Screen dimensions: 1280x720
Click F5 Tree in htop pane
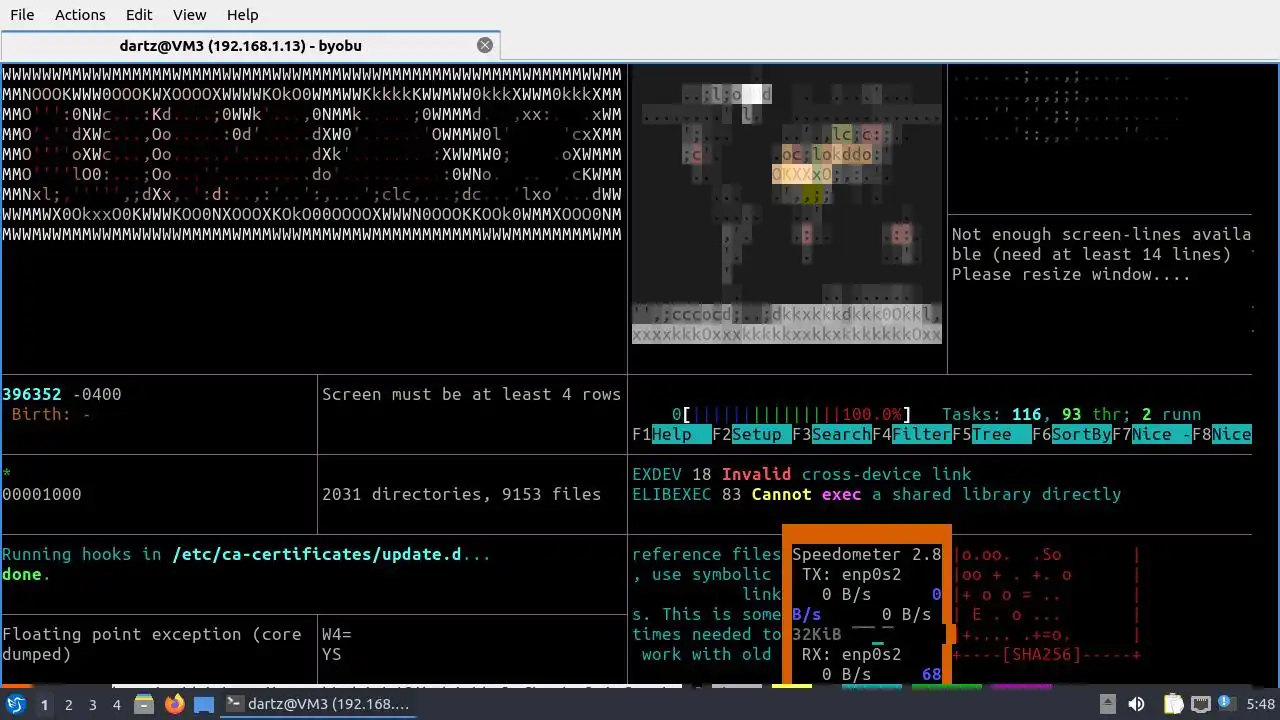pos(992,434)
